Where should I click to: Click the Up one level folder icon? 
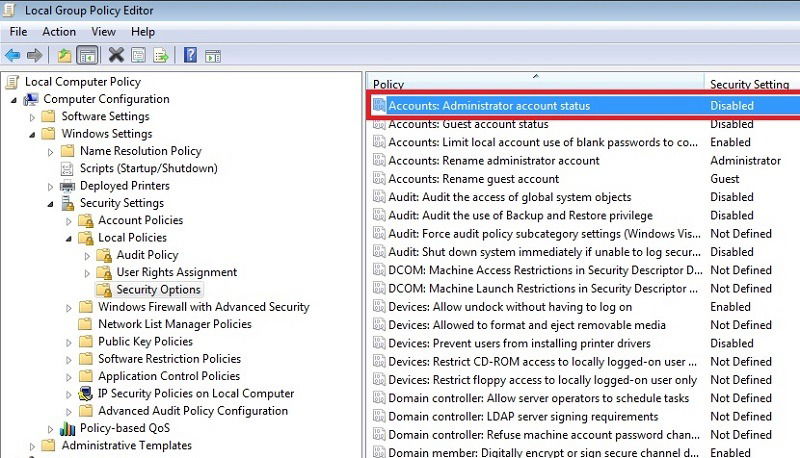click(64, 55)
